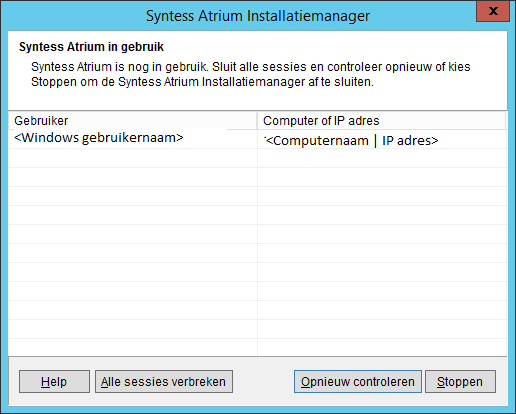The image size is (516, 414).
Task: Click the heading Syntess Atrium in gebruik
Action: (91, 47)
